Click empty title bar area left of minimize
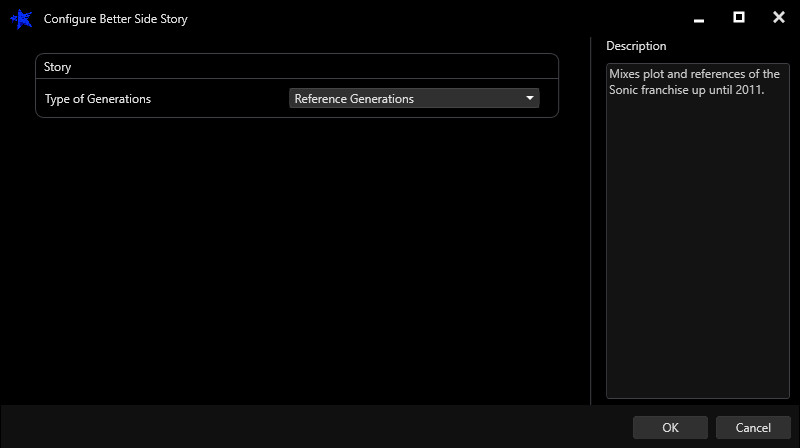 pos(450,18)
